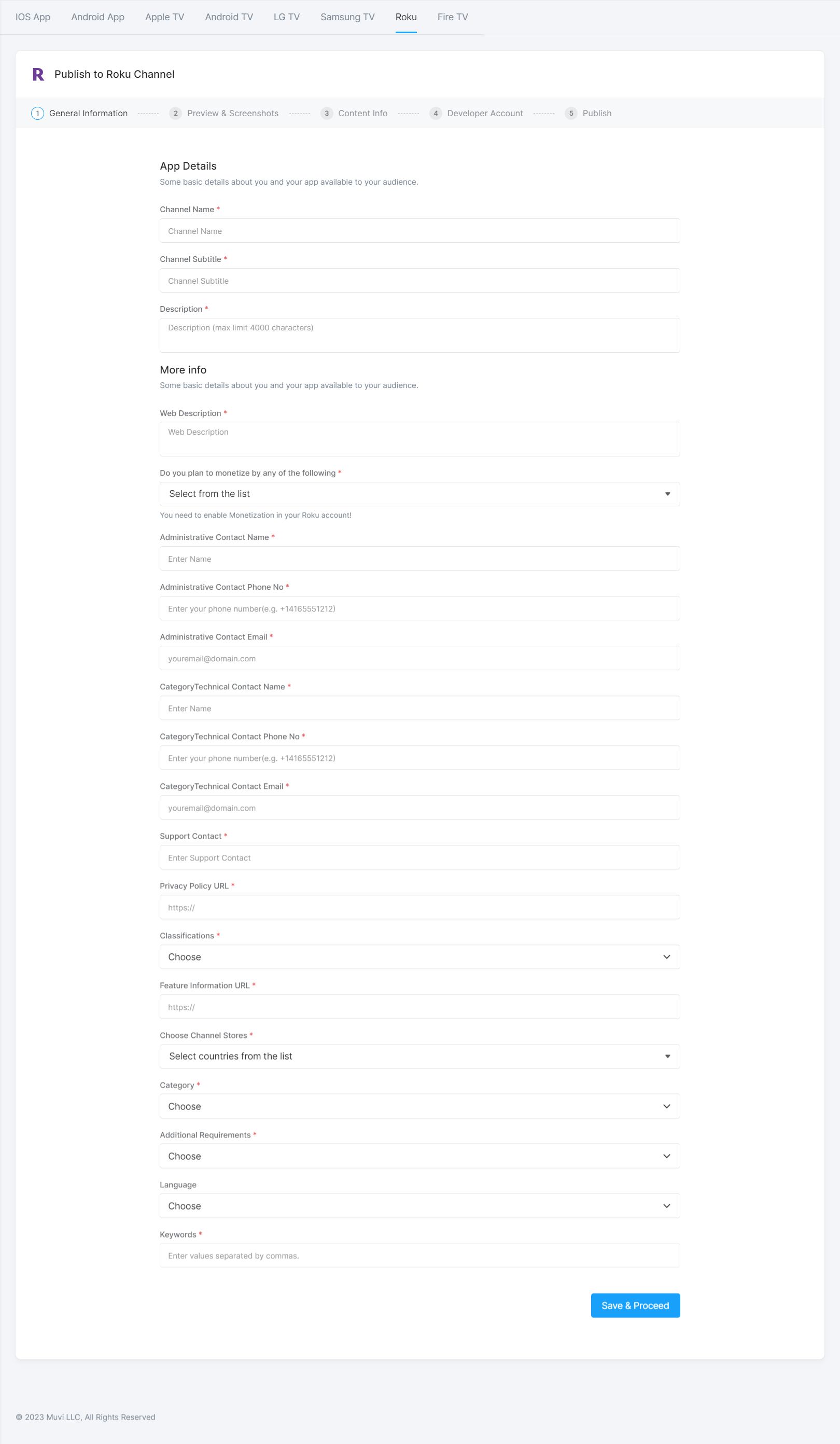Click the Administrative Contact Email field
Image resolution: width=840 pixels, height=1444 pixels.
[x=419, y=658]
